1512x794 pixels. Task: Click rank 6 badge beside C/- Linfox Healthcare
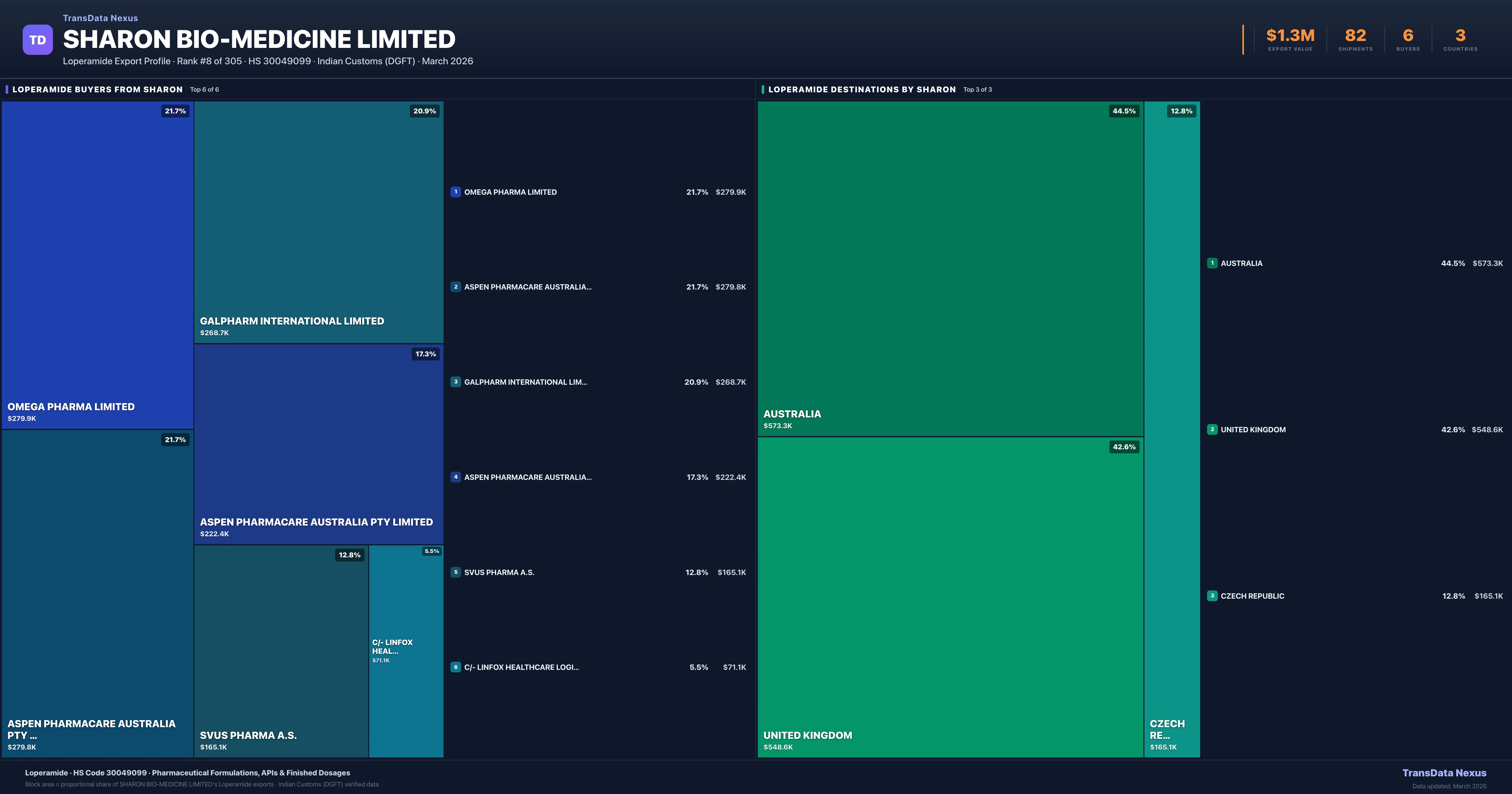pyautogui.click(x=455, y=667)
